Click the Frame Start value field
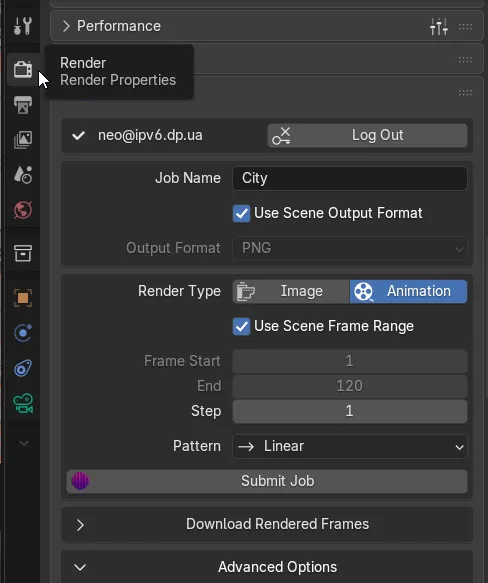Screen dimensions: 488x583 click(350, 361)
